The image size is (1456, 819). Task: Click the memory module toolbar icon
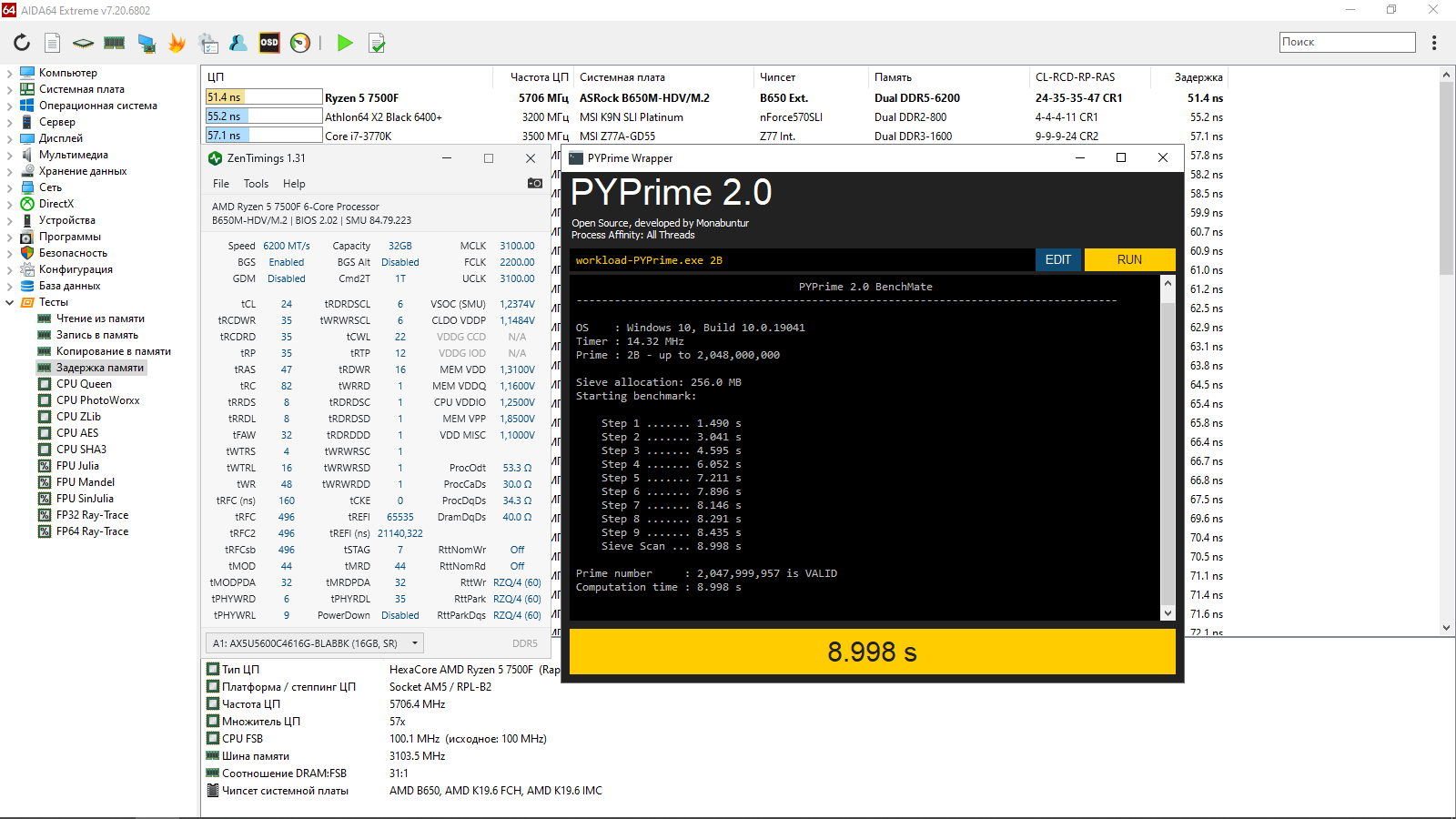click(114, 43)
